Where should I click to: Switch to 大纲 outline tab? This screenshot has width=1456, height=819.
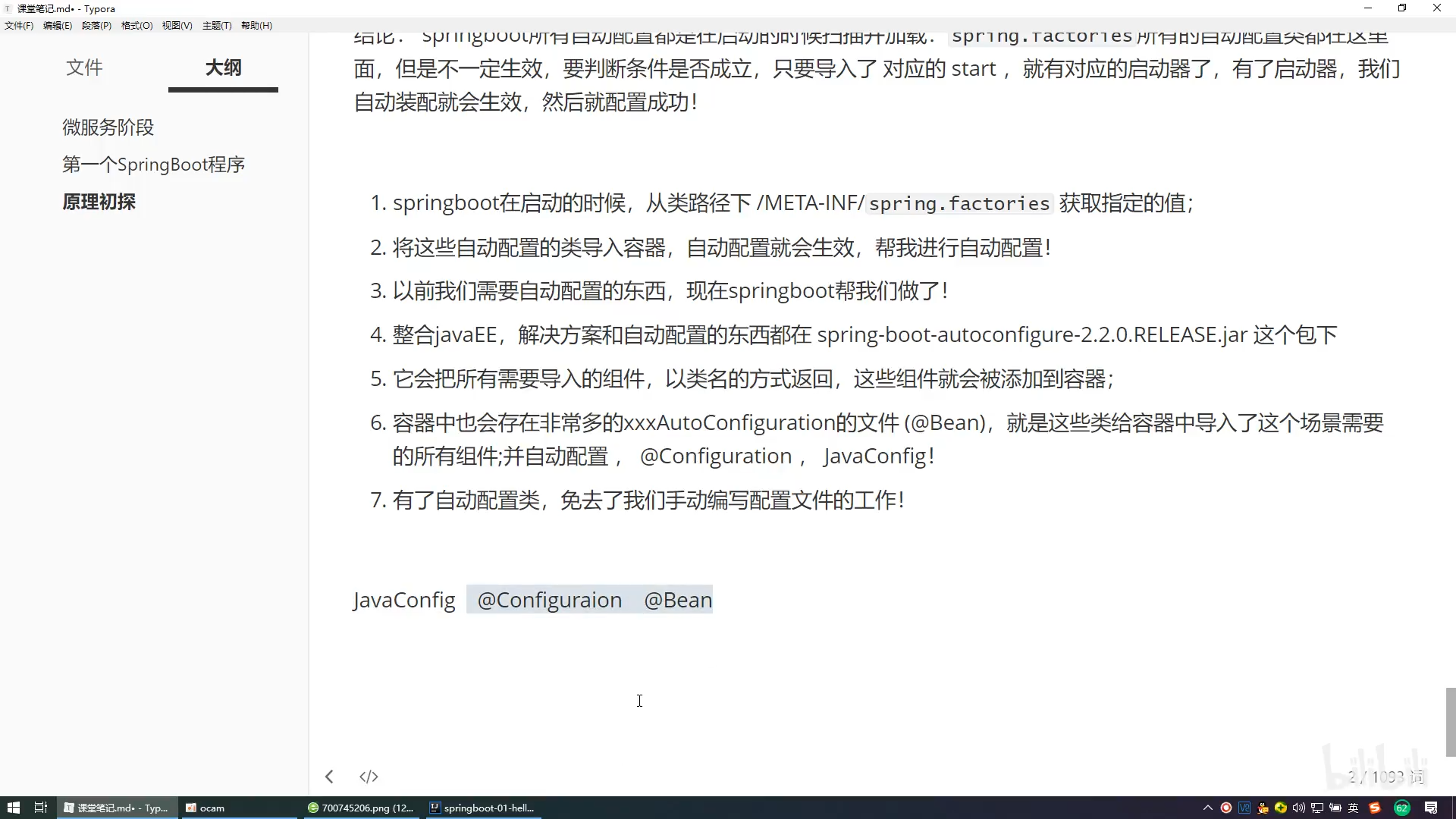coord(223,67)
